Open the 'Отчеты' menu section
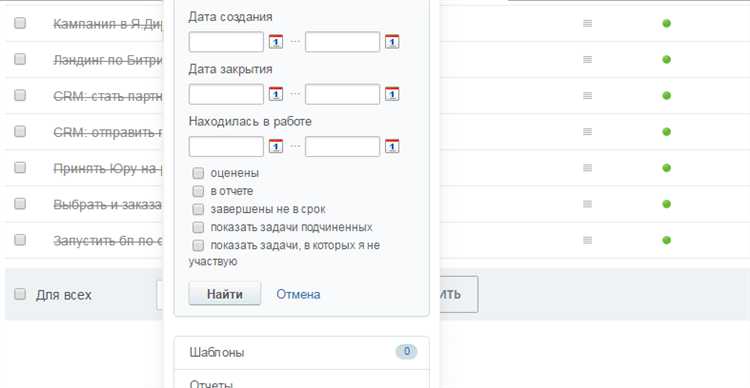 (301, 379)
